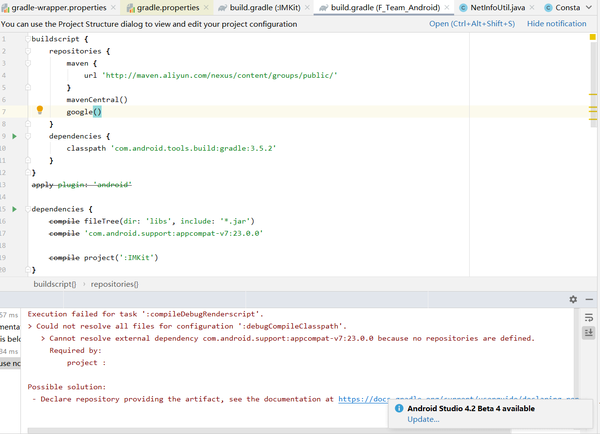Run dependencies block on line 15

click(15, 209)
